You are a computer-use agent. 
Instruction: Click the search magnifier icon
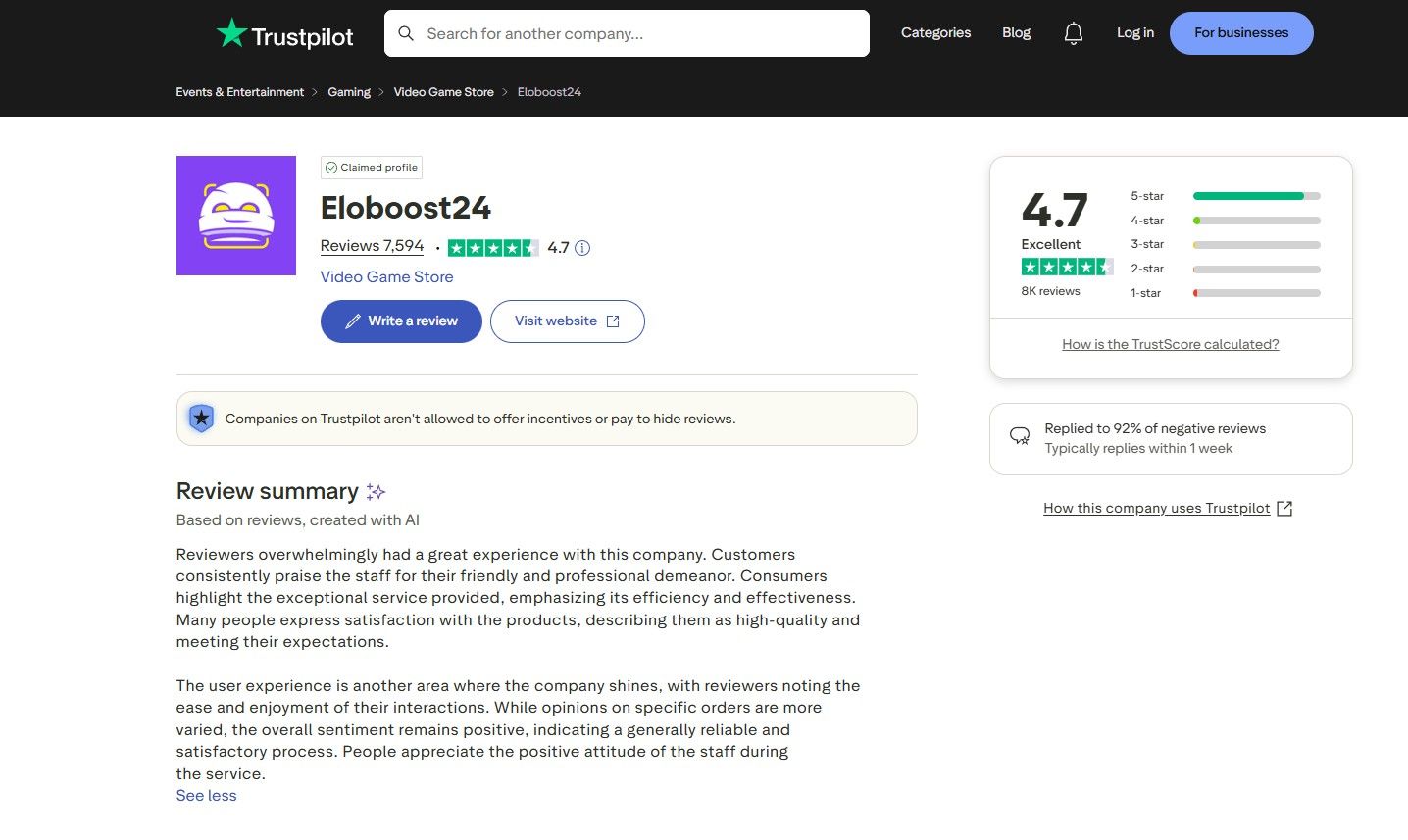point(406,32)
